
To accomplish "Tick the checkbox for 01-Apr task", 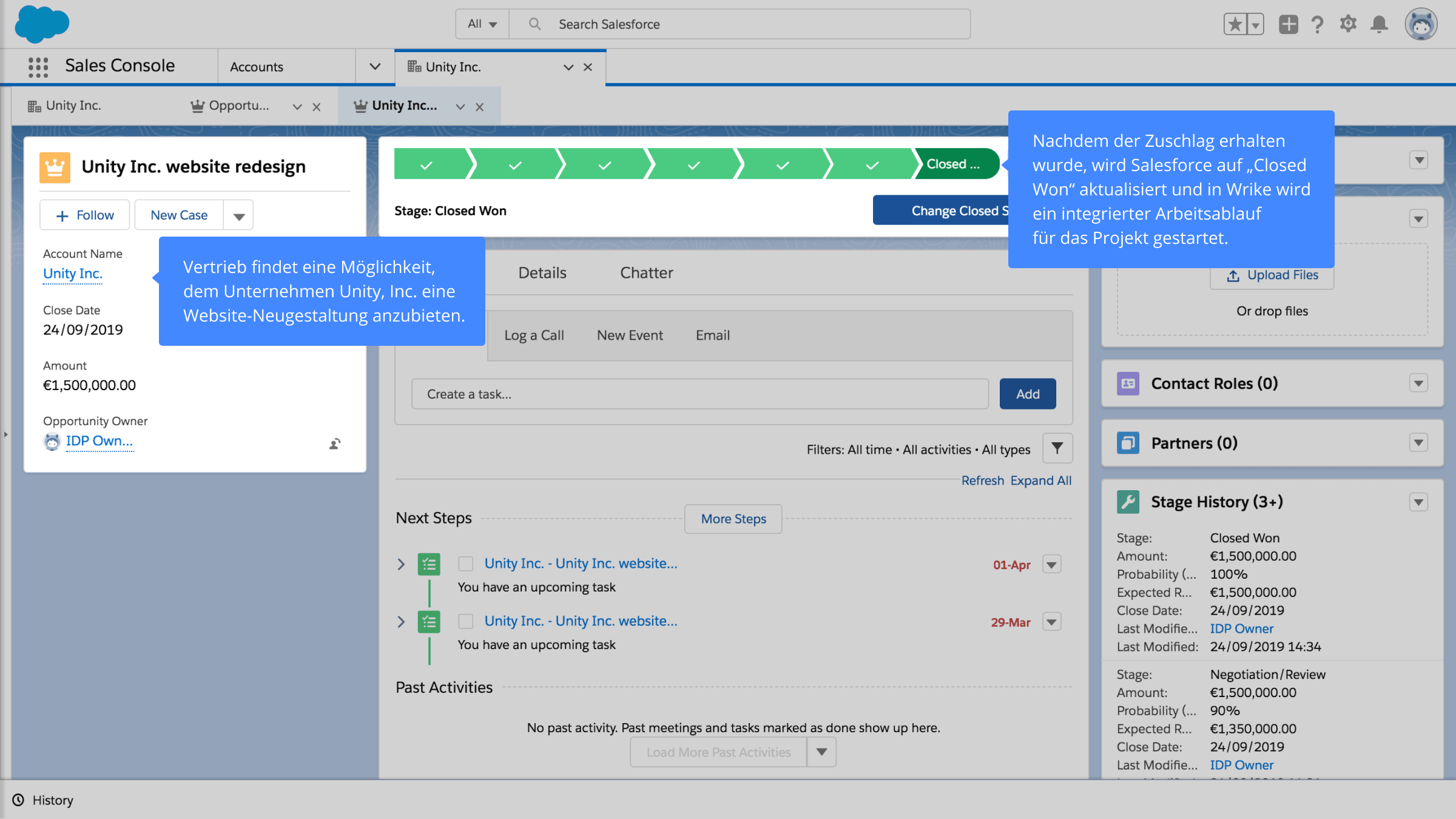I will point(466,564).
